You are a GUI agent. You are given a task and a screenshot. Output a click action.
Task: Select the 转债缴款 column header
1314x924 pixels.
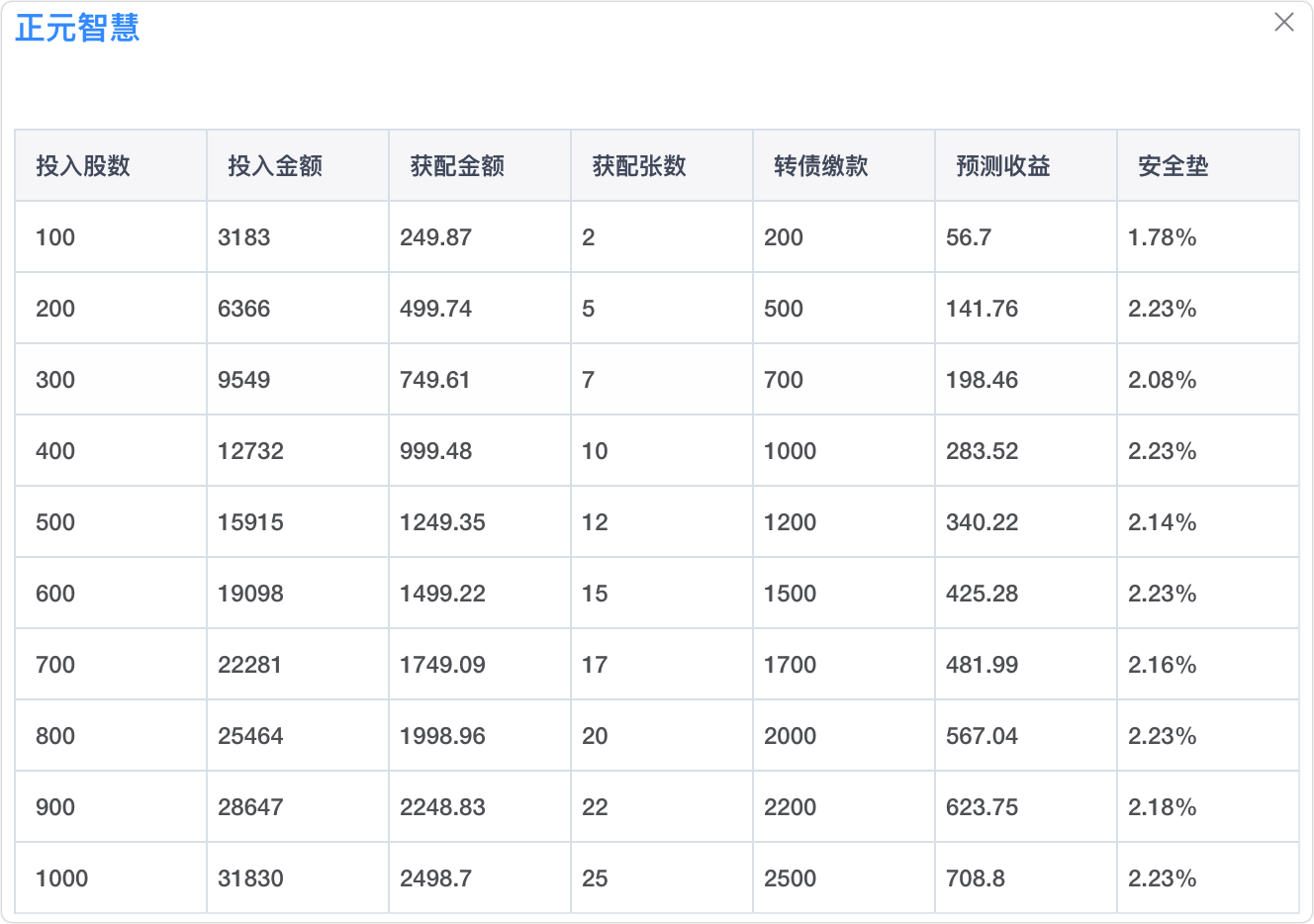point(821,166)
